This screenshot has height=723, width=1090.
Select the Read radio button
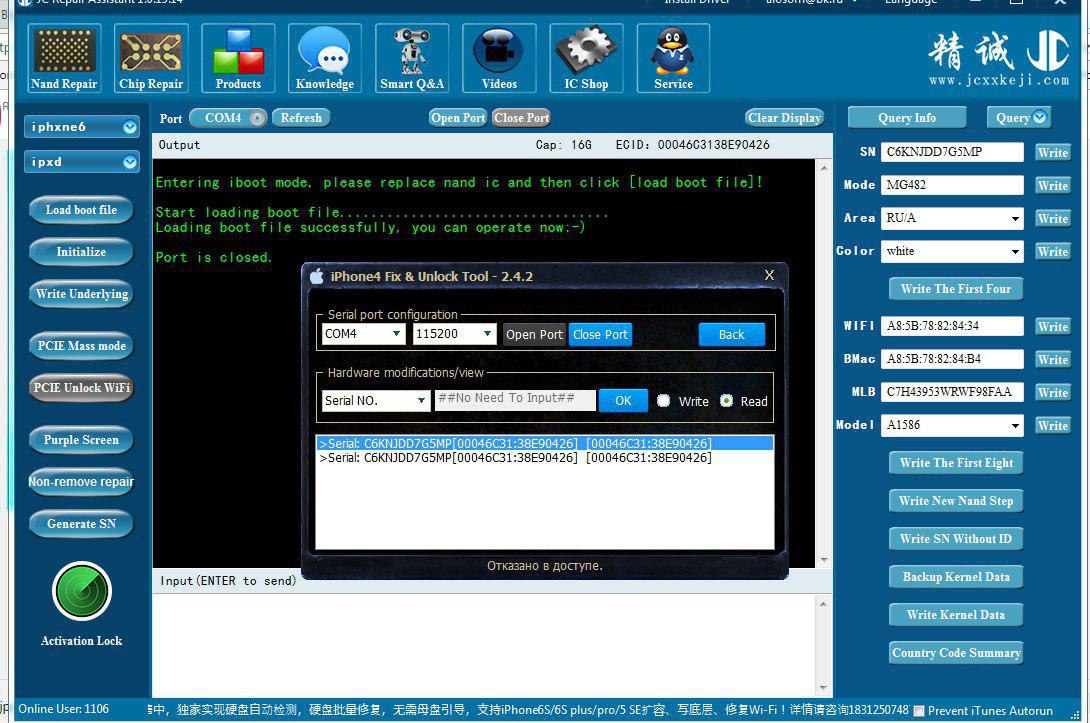pyautogui.click(x=726, y=401)
